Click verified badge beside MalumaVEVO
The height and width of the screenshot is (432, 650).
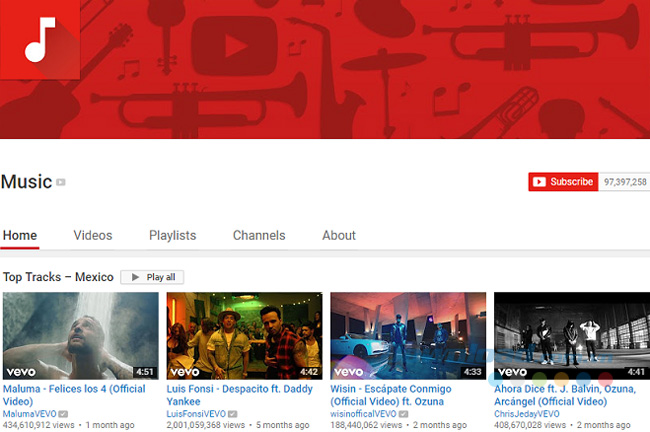(x=63, y=414)
